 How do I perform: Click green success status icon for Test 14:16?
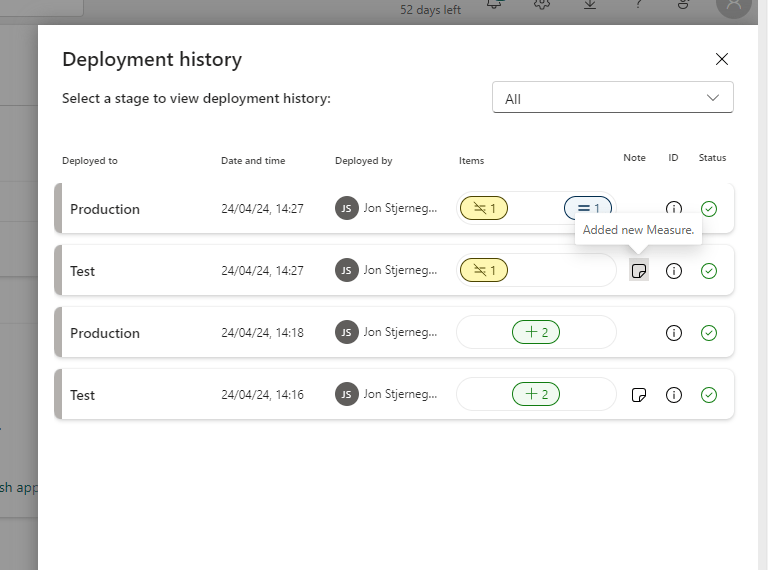(x=709, y=395)
